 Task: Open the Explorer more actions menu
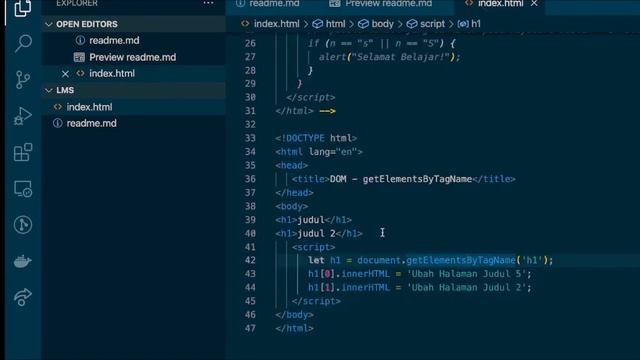[208, 3]
